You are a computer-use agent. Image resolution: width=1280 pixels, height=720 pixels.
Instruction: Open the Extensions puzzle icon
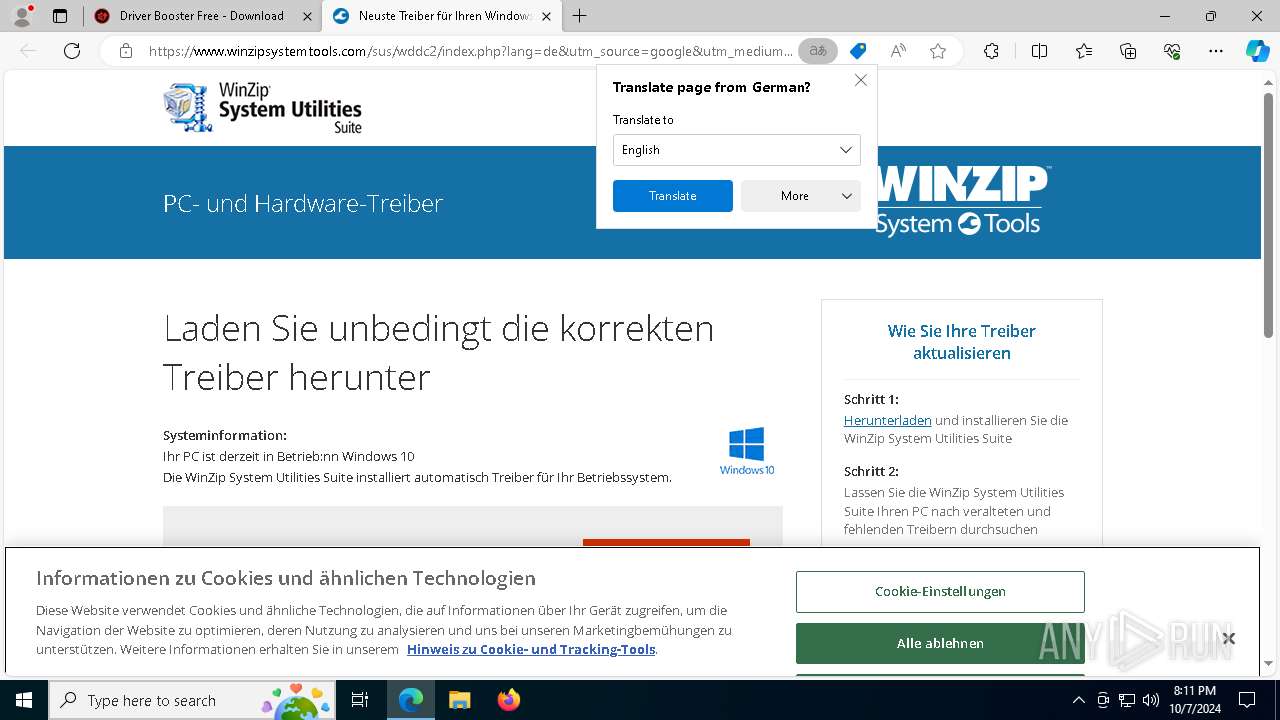click(991, 51)
